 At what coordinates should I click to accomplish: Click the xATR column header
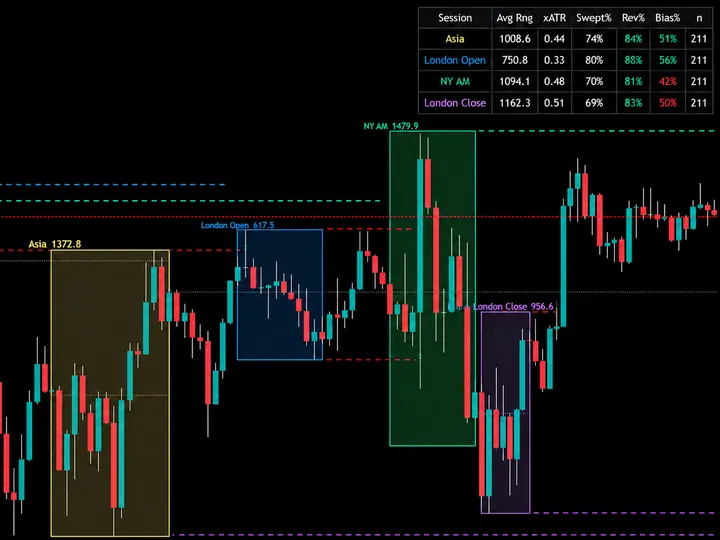(x=554, y=18)
